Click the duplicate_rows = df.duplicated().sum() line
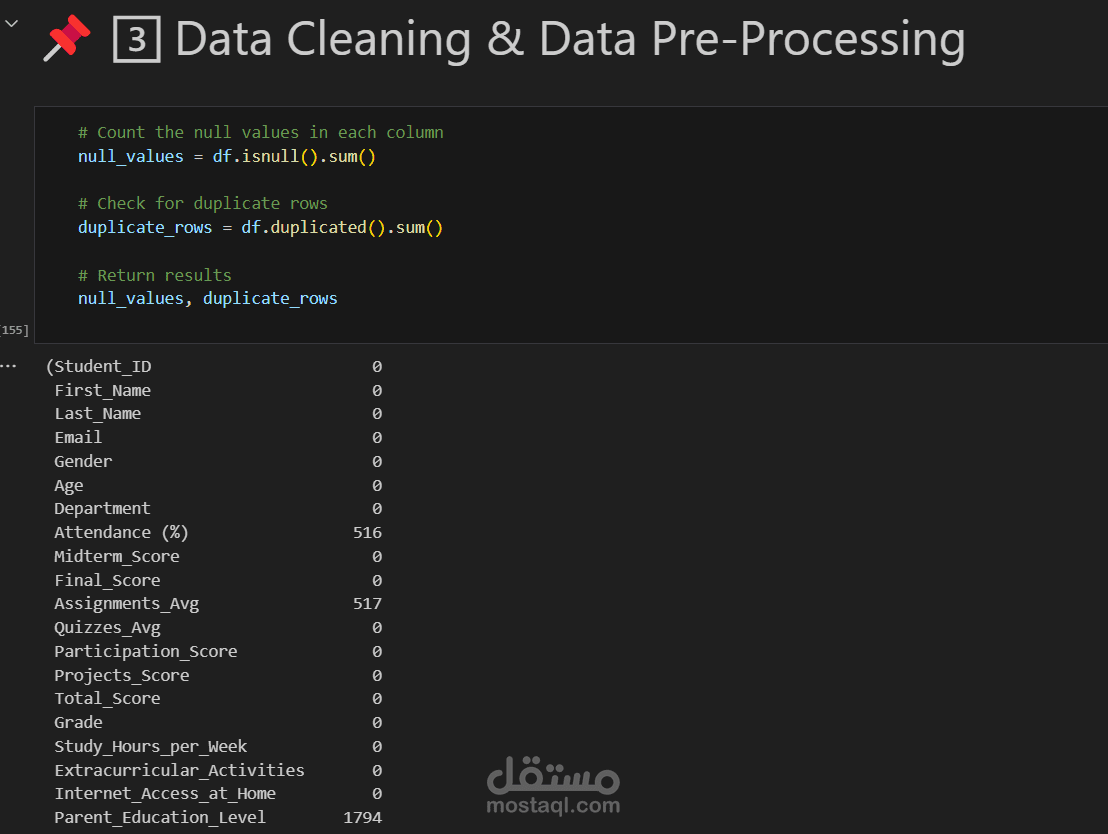The image size is (1108, 834). [x=260, y=227]
